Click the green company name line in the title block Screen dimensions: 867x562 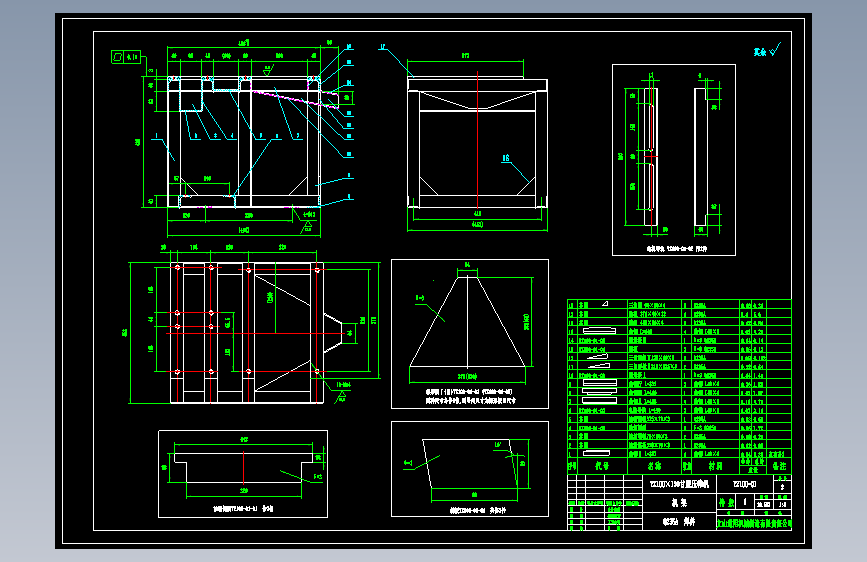click(x=754, y=523)
